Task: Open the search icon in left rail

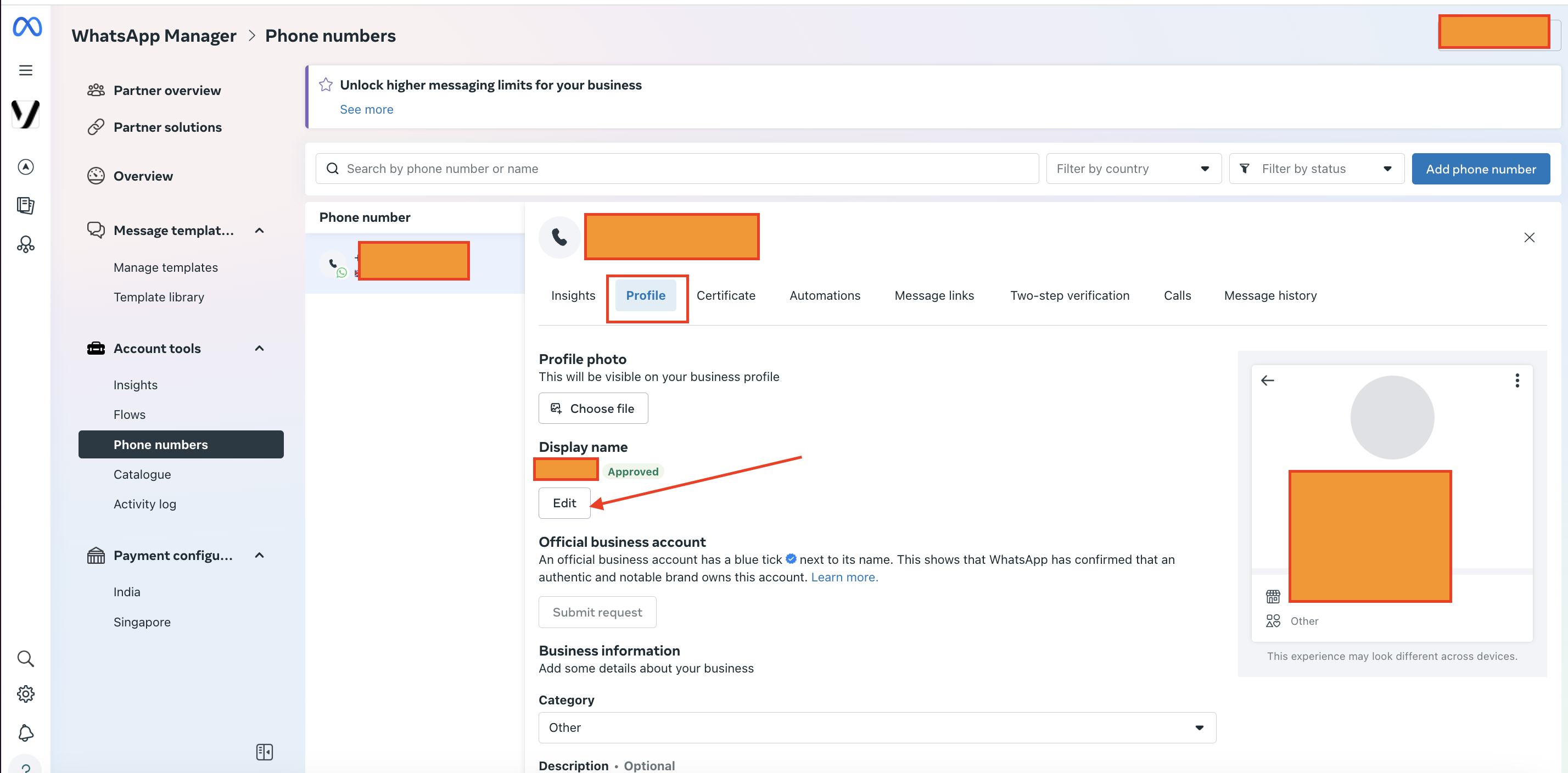Action: tap(26, 659)
